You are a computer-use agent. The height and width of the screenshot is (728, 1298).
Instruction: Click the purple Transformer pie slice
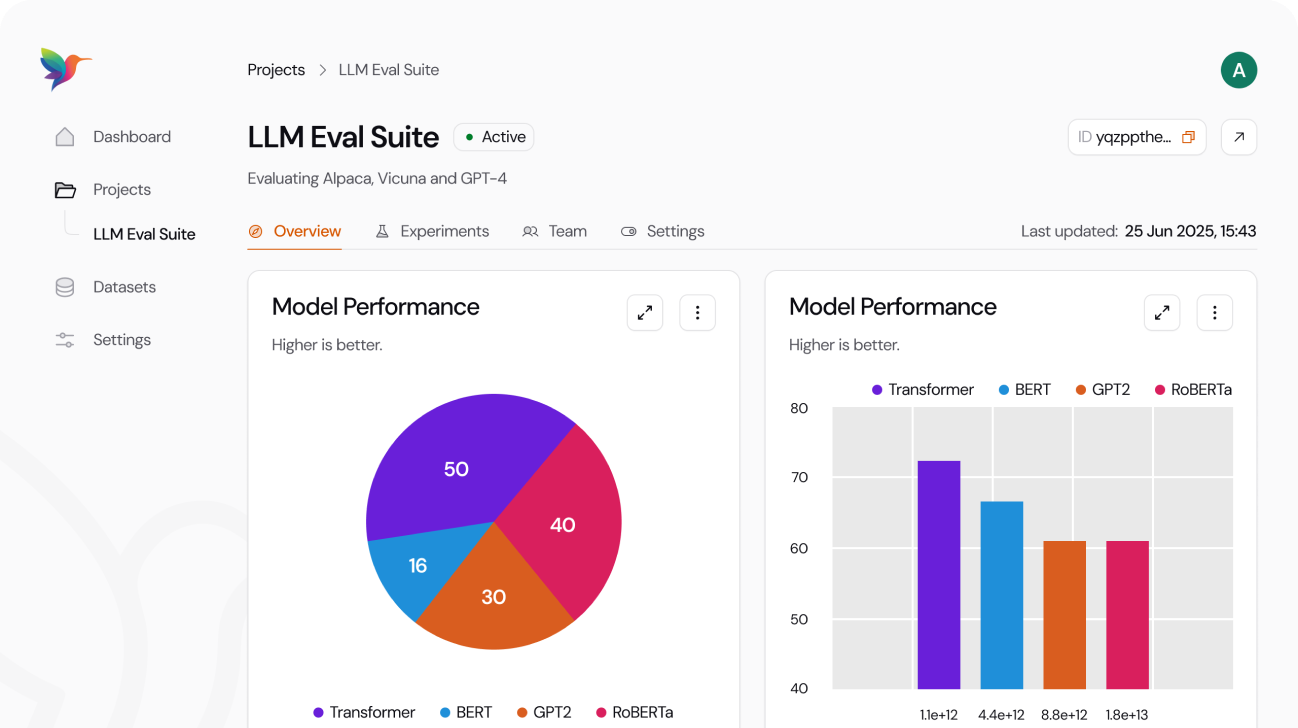click(450, 460)
